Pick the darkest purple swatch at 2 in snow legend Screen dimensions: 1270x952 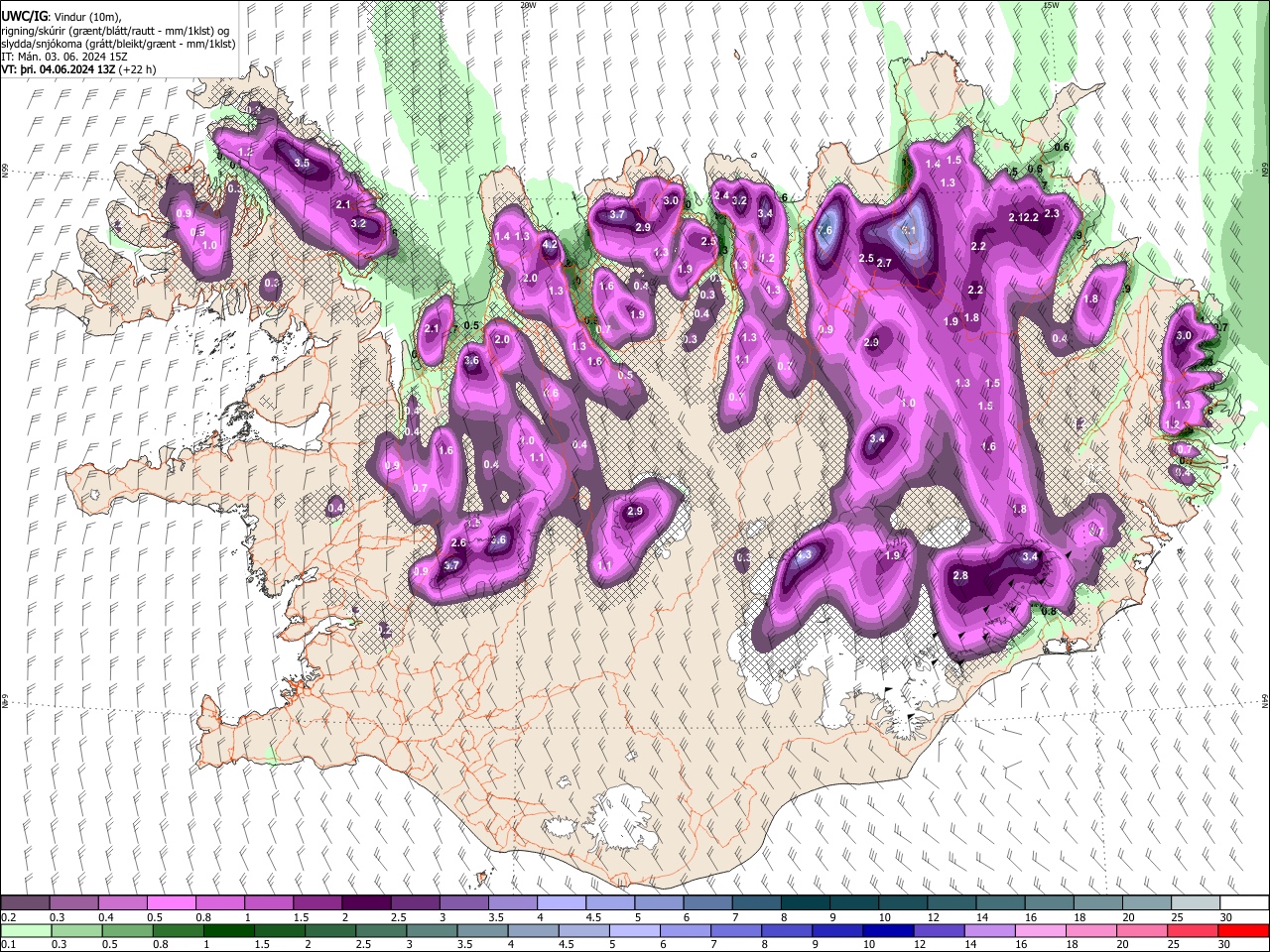[366, 903]
